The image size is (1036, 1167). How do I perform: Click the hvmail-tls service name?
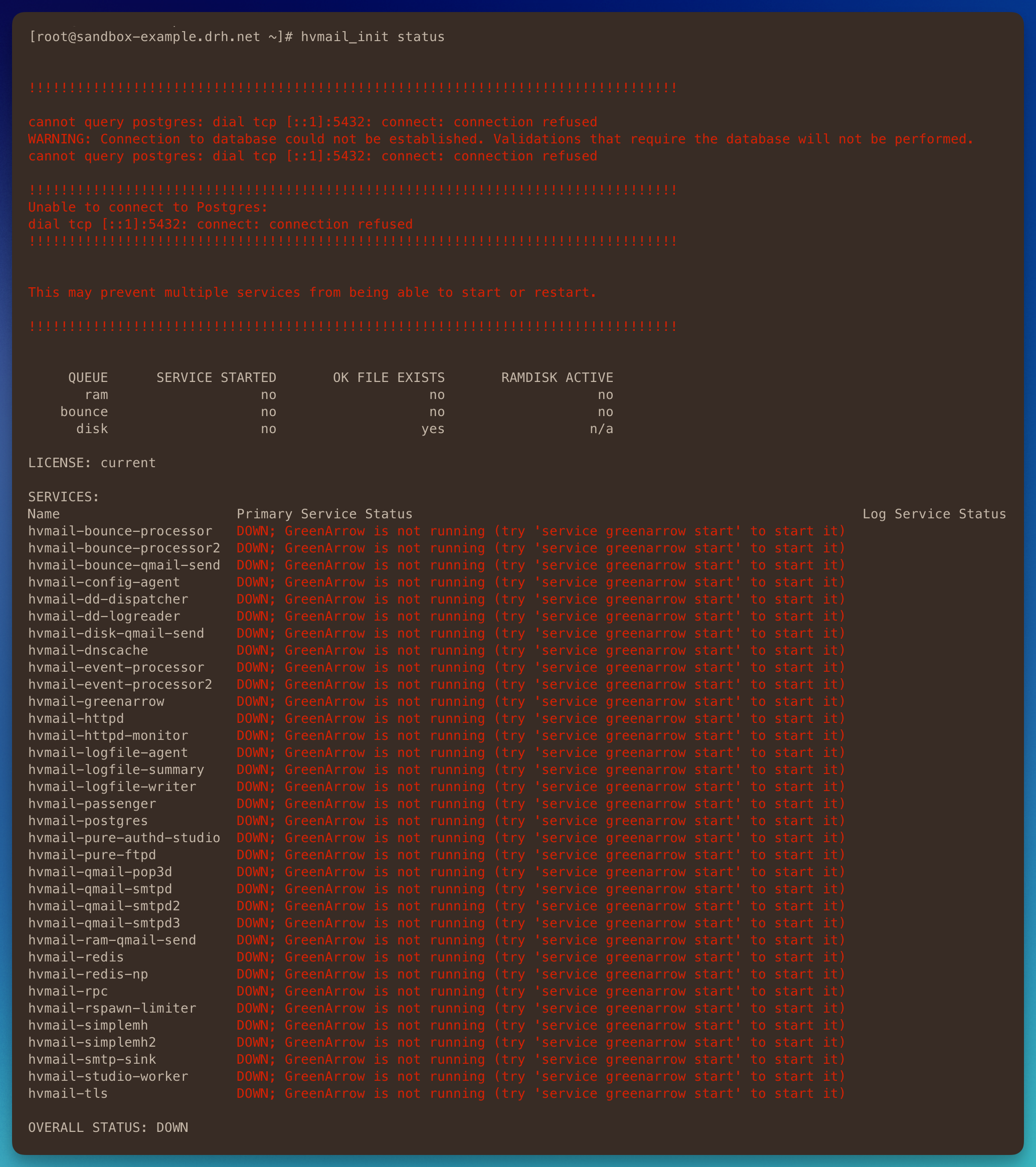click(68, 1093)
